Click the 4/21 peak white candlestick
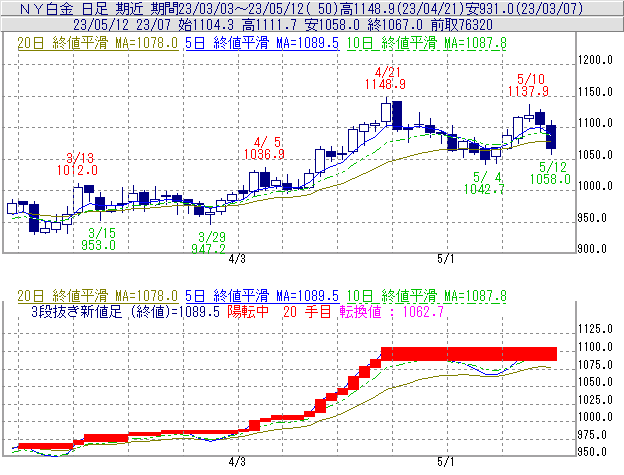Image resolution: width=624 pixels, height=475 pixels. click(x=386, y=111)
